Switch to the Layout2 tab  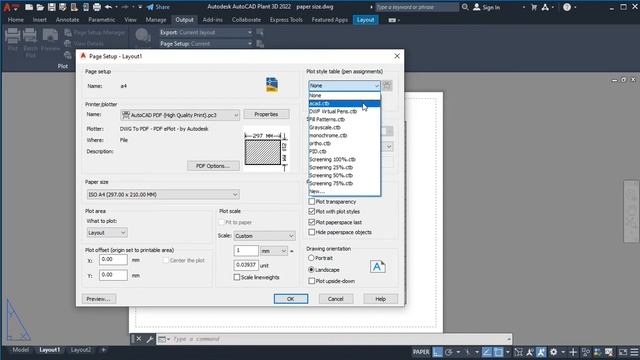click(x=81, y=350)
